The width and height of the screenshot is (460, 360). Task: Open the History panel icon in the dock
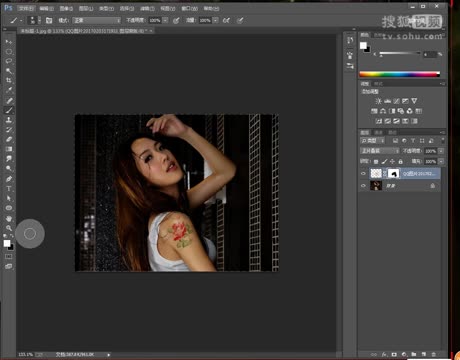[350, 40]
